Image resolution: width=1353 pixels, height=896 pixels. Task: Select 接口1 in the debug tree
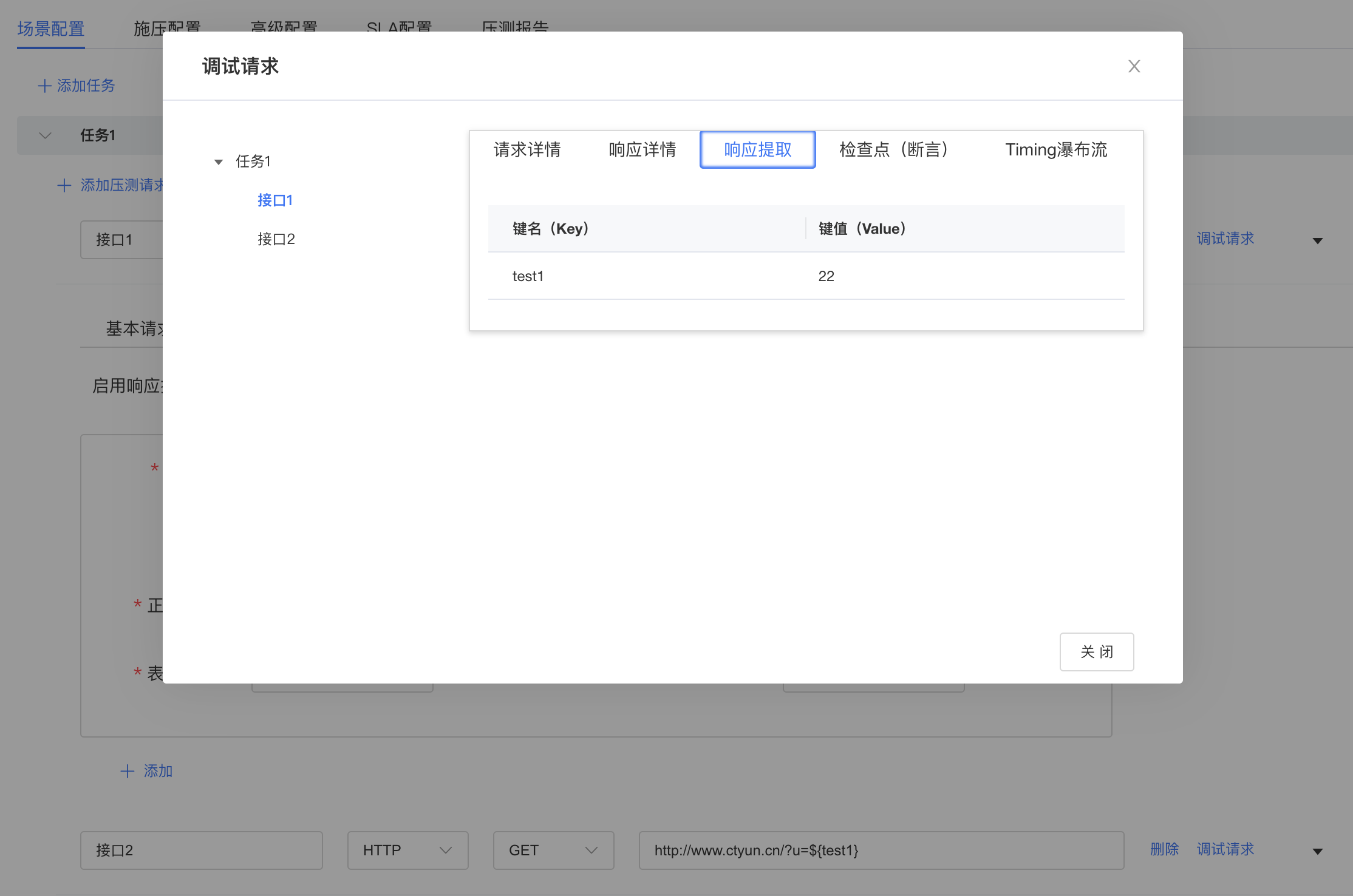[x=275, y=200]
